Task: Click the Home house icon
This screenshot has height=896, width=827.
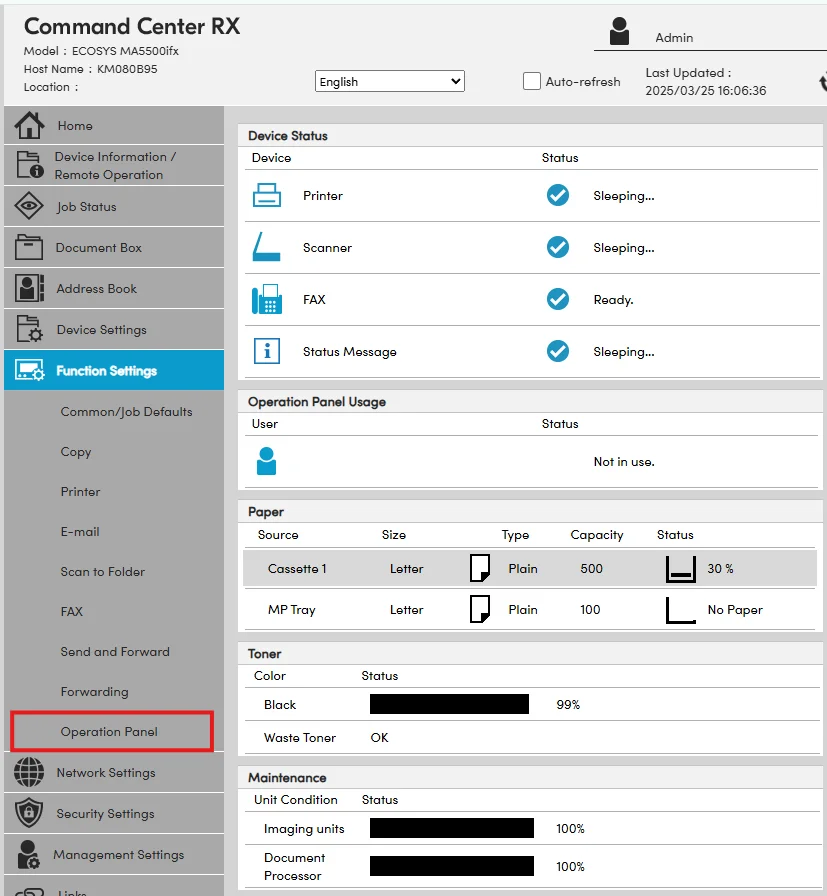Action: coord(30,126)
